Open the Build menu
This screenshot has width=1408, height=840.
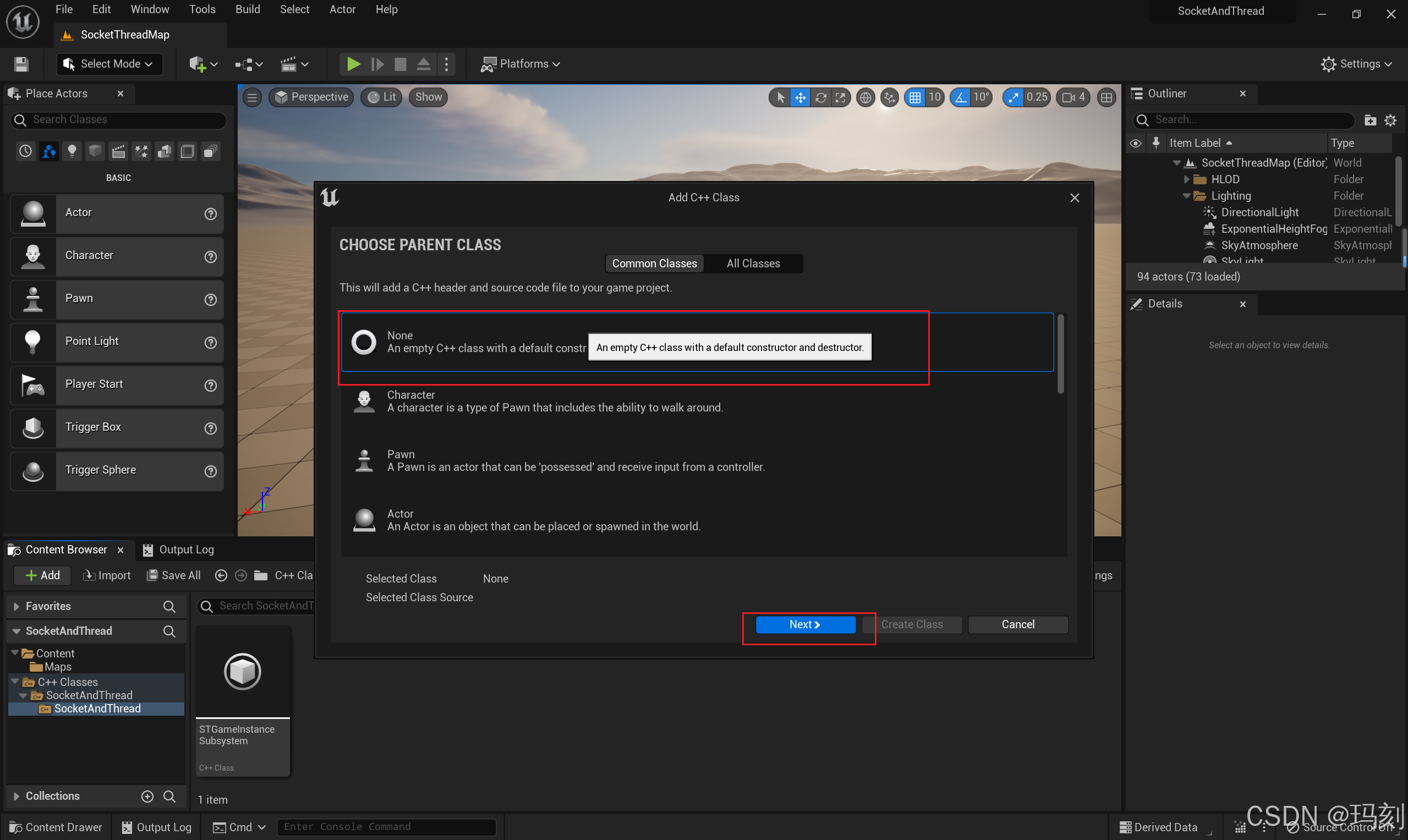(x=248, y=9)
